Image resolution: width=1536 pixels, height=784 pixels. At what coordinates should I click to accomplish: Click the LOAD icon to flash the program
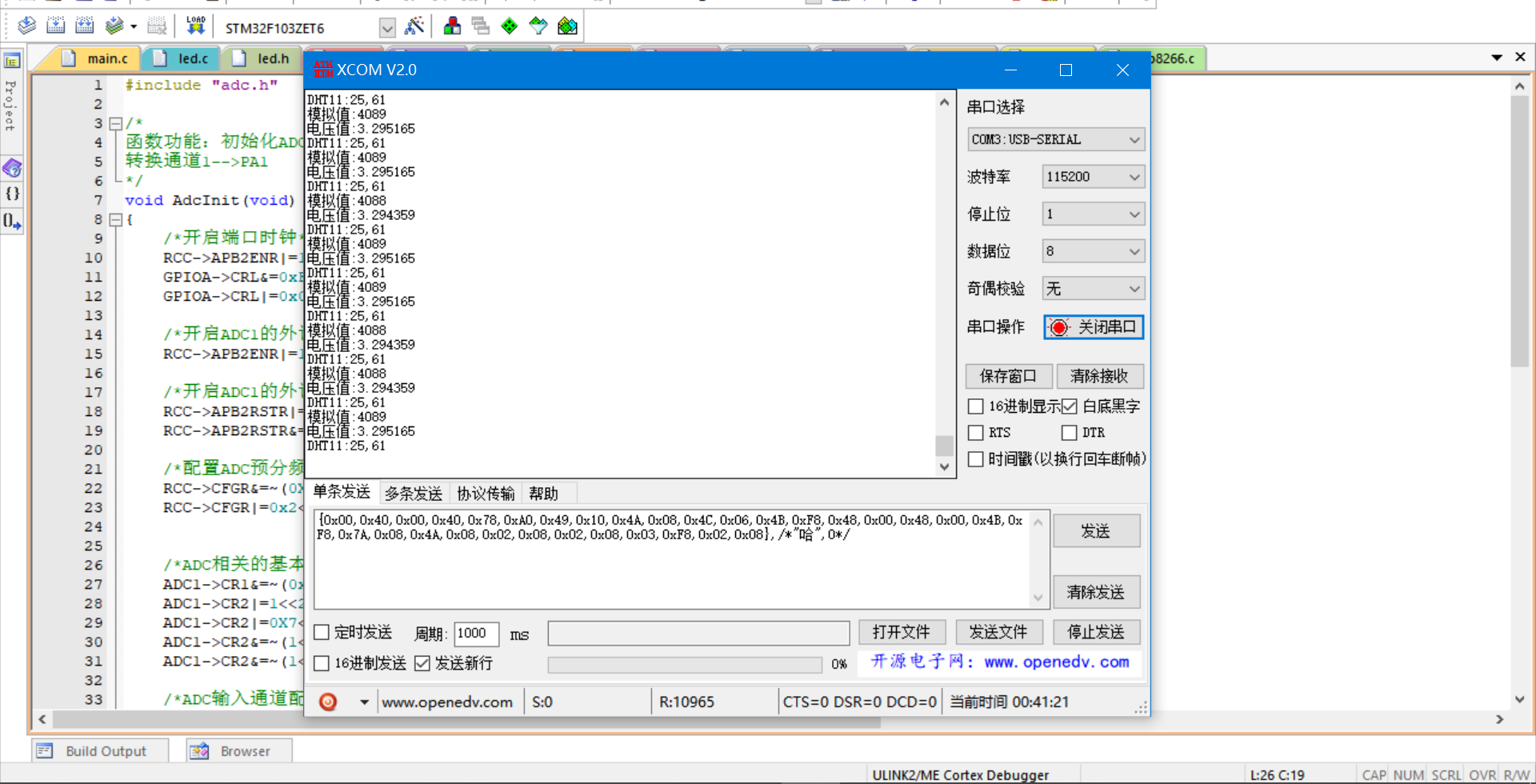click(x=195, y=25)
